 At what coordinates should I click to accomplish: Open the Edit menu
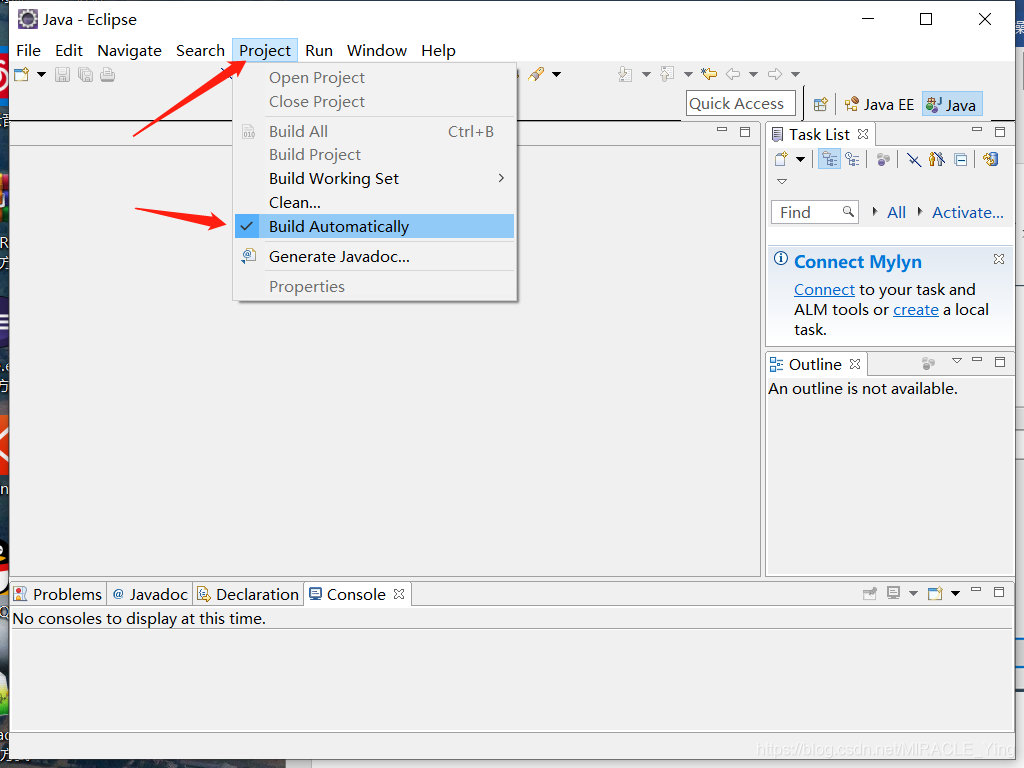point(69,50)
